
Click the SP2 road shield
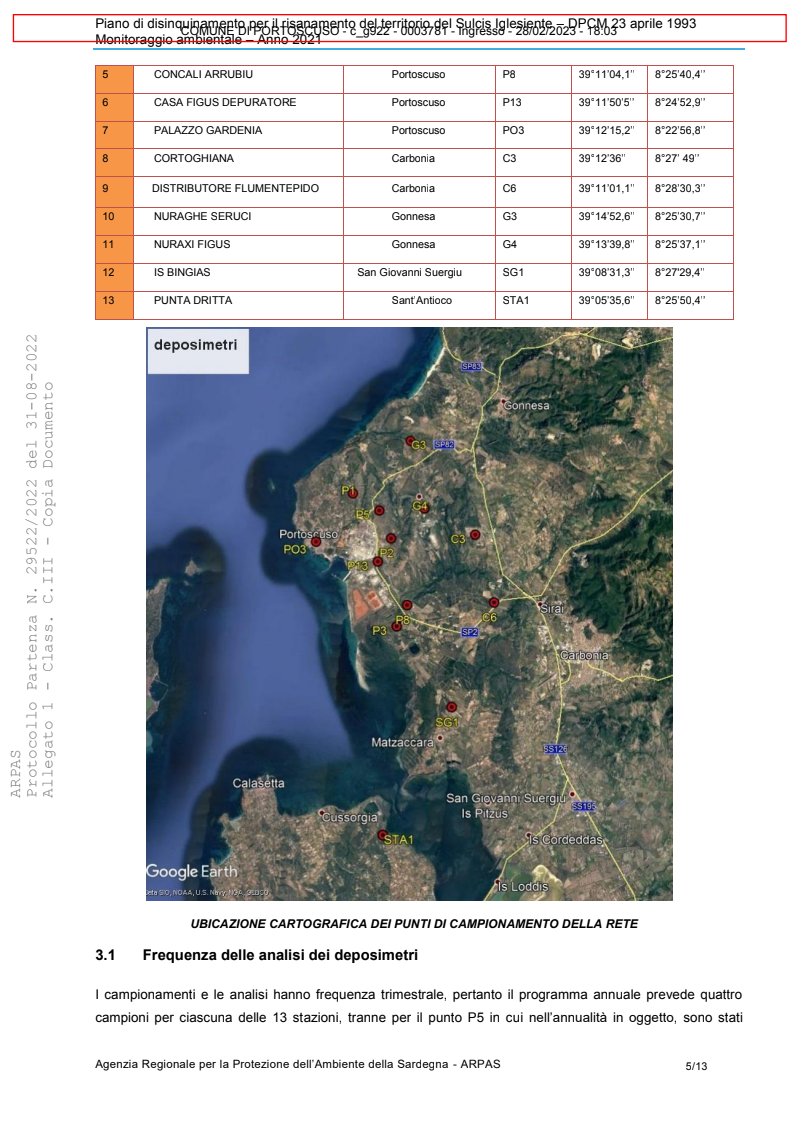[x=469, y=632]
